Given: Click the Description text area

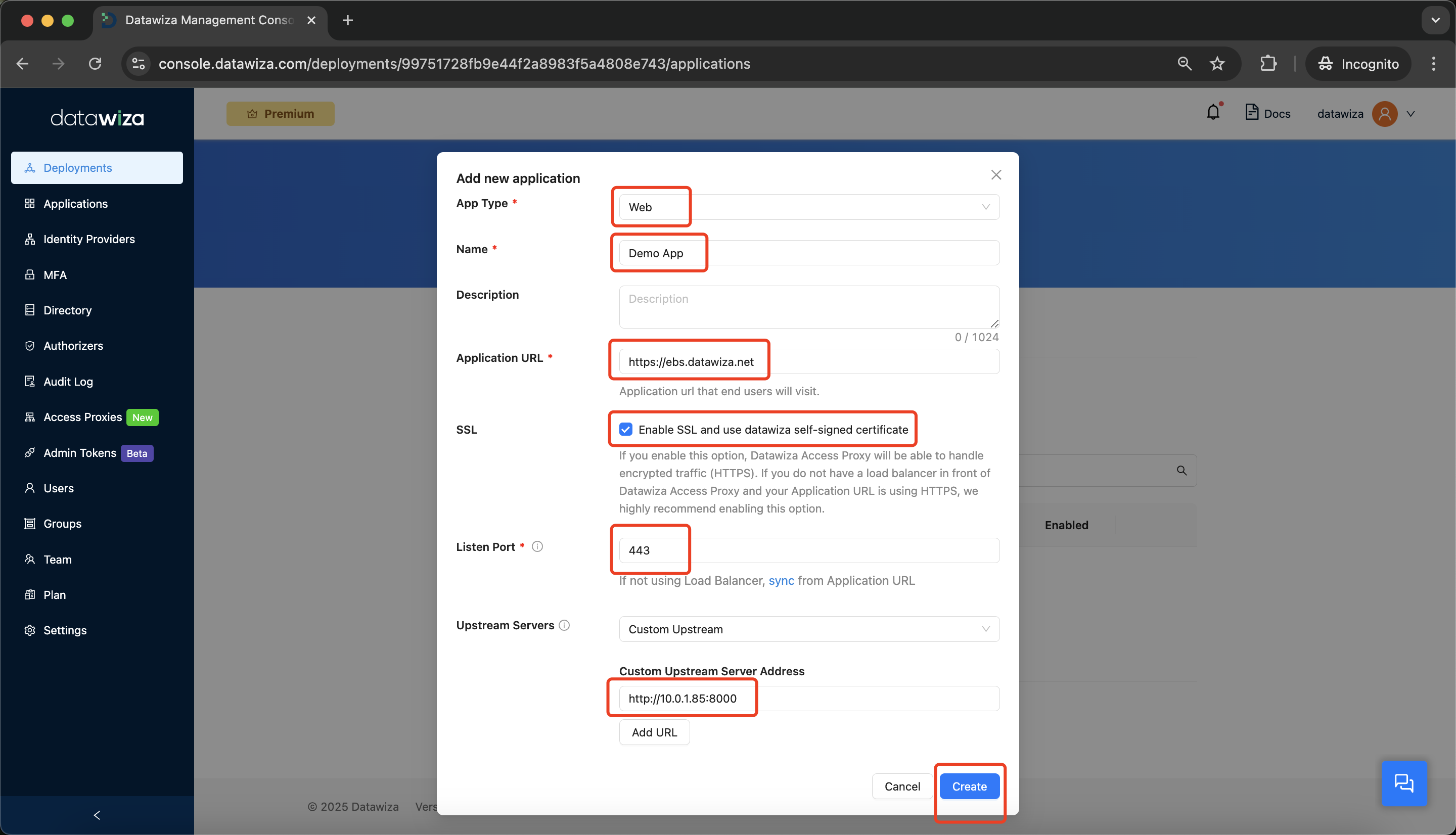Looking at the screenshot, I should pos(809,307).
